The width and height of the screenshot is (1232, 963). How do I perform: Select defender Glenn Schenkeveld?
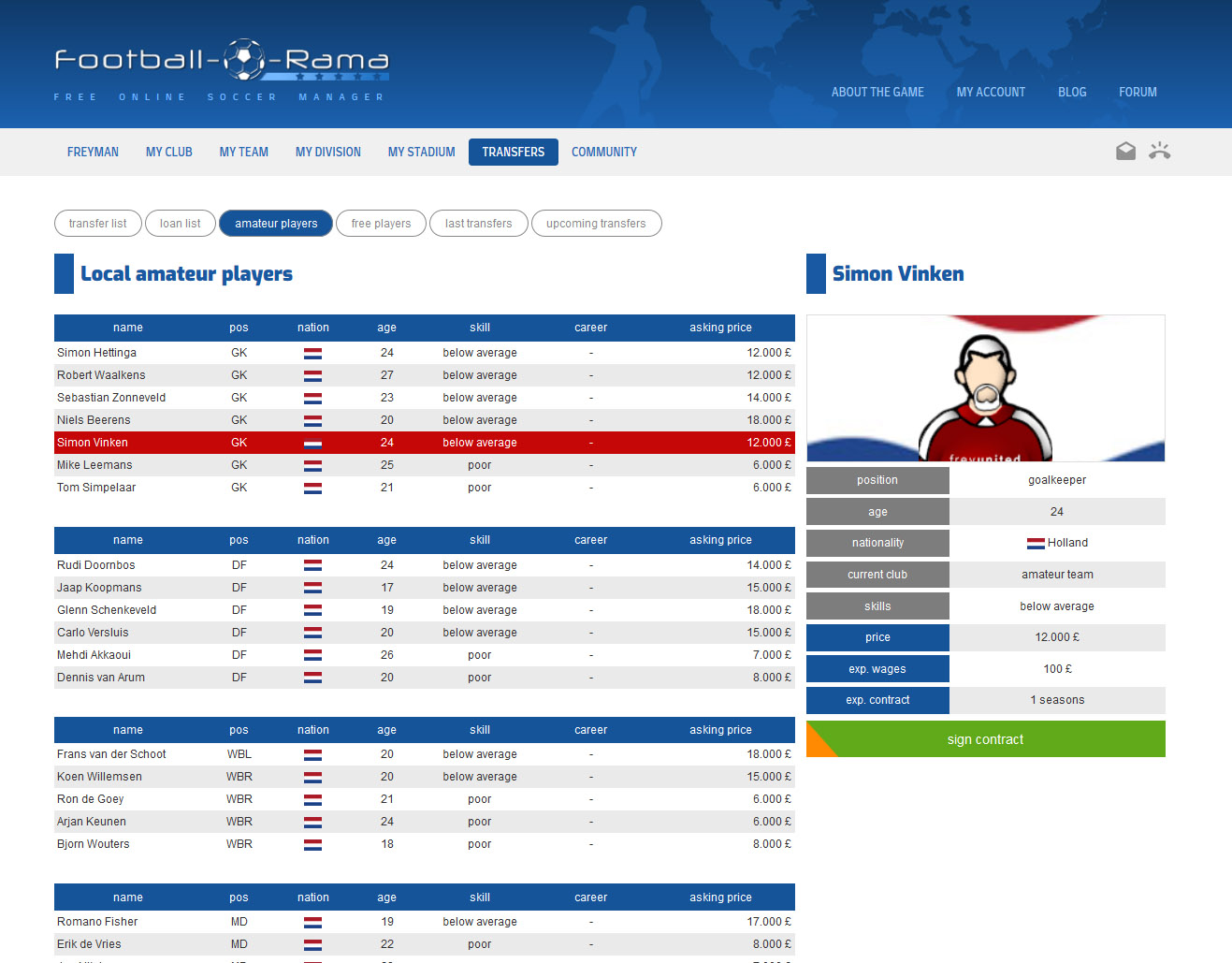(107, 610)
